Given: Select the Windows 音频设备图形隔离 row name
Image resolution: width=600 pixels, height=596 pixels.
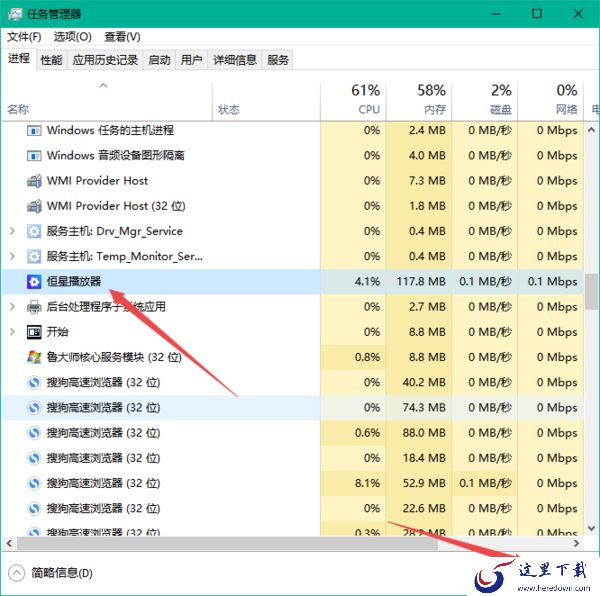Looking at the screenshot, I should (x=116, y=156).
